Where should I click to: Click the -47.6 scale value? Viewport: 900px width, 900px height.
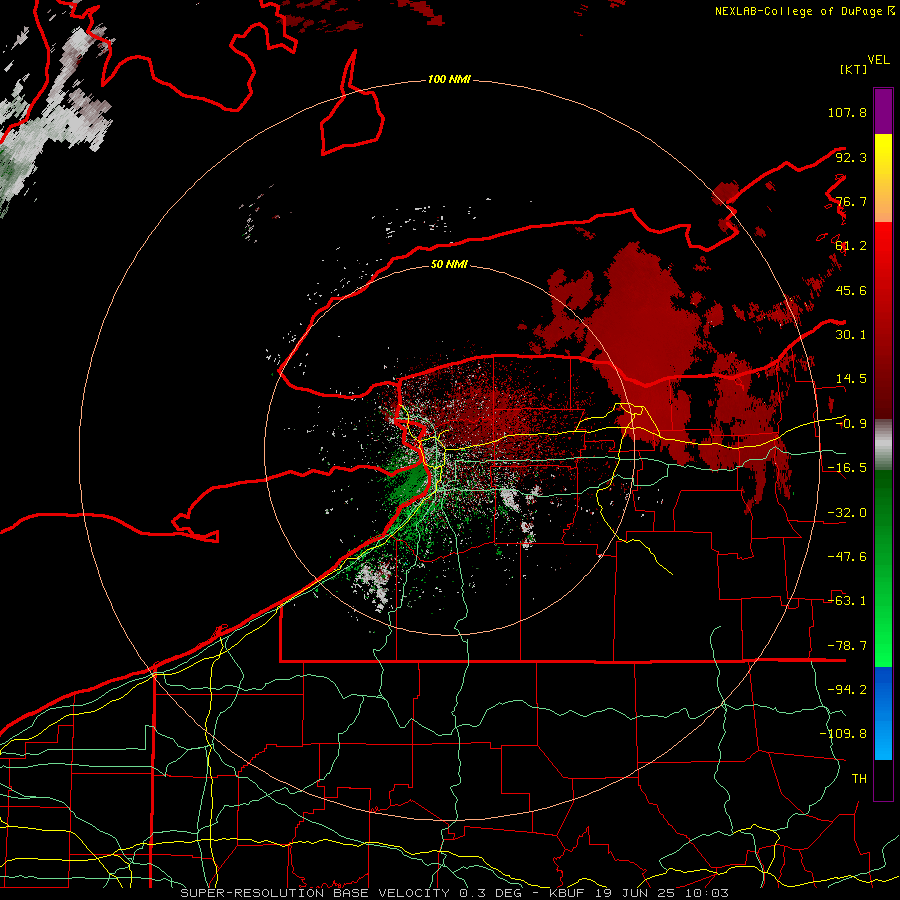pos(847,557)
